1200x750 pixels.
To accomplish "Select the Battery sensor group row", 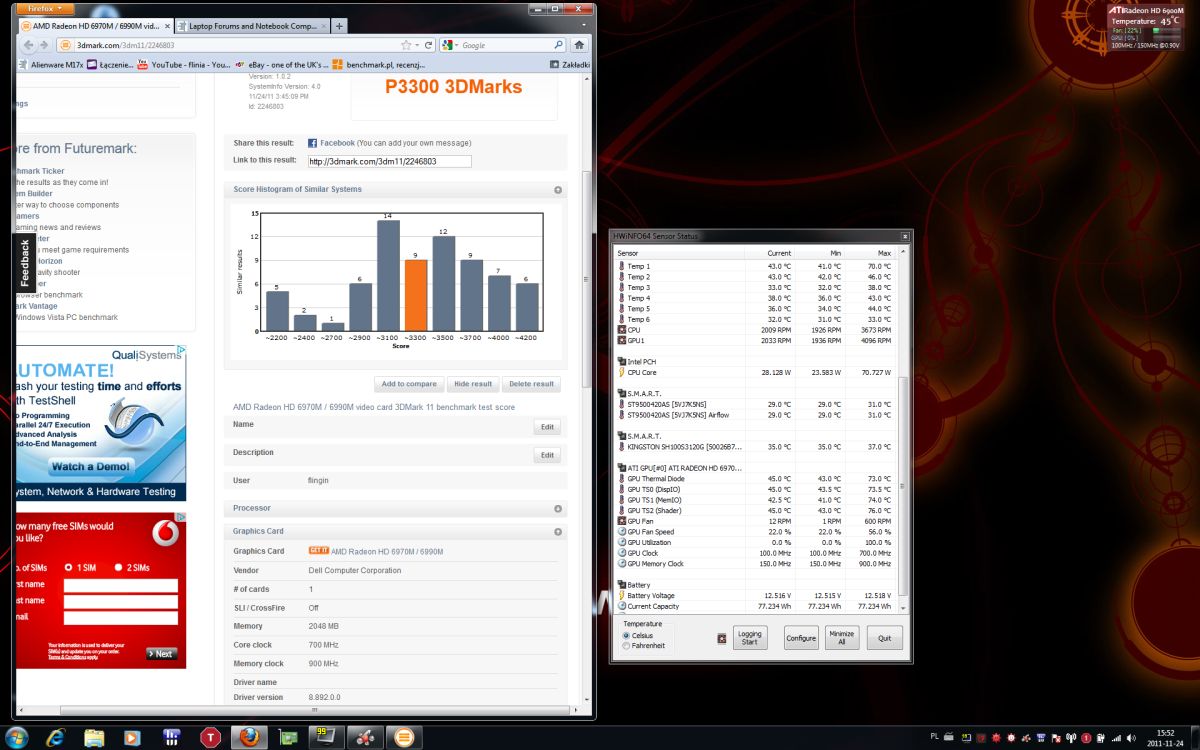I will pyautogui.click(x=757, y=585).
